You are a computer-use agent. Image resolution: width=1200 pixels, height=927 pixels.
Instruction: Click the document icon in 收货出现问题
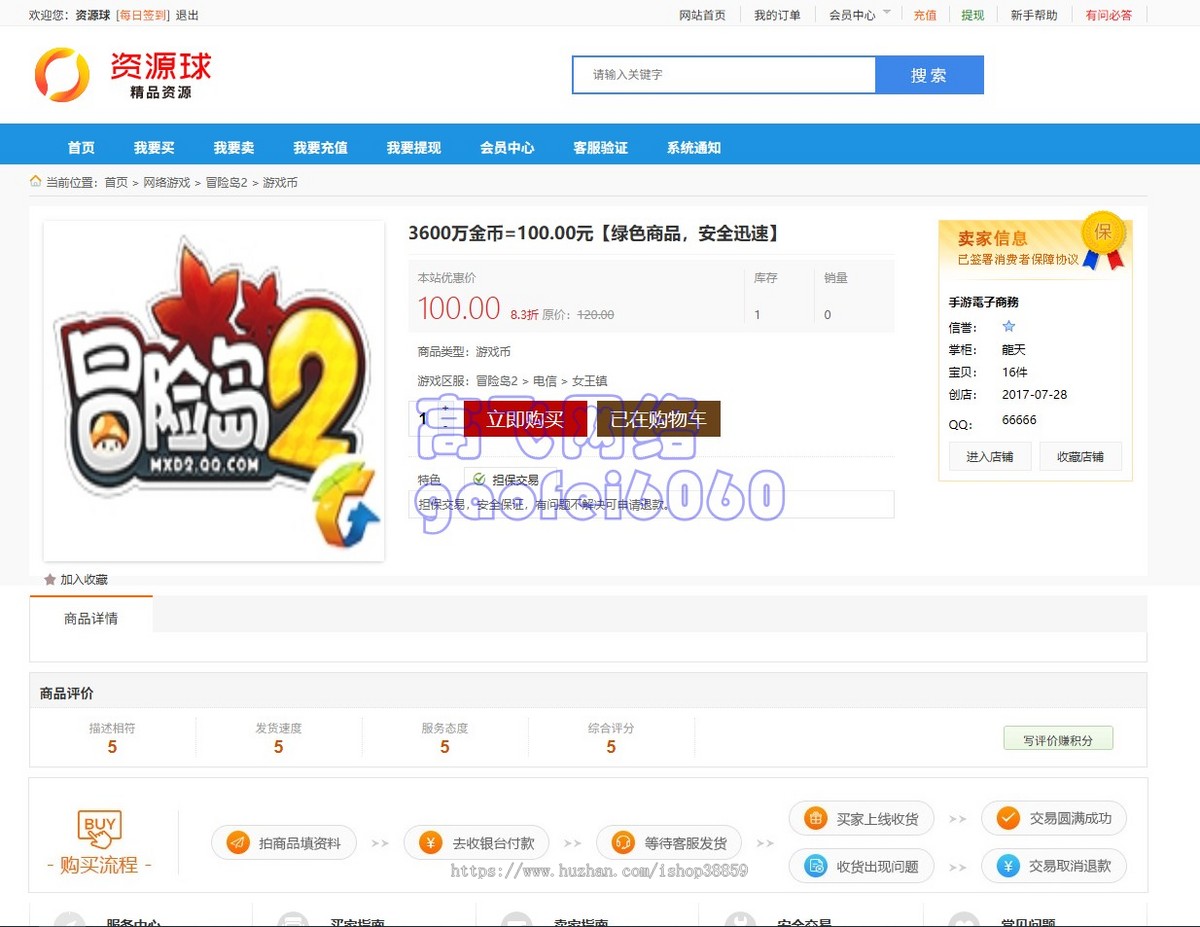click(816, 865)
